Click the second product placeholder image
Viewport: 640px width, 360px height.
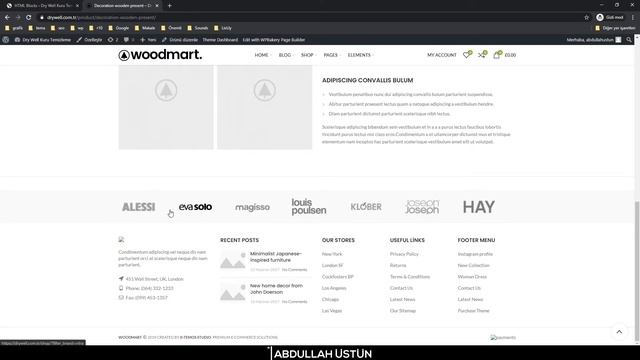tap(264, 107)
